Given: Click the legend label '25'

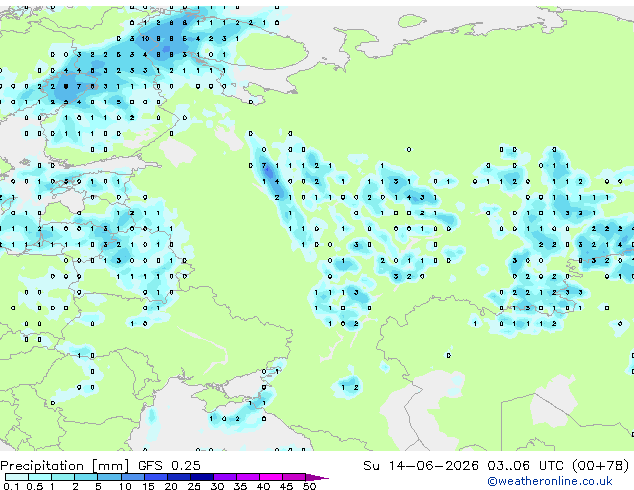Looking at the screenshot, I should click(x=194, y=486).
